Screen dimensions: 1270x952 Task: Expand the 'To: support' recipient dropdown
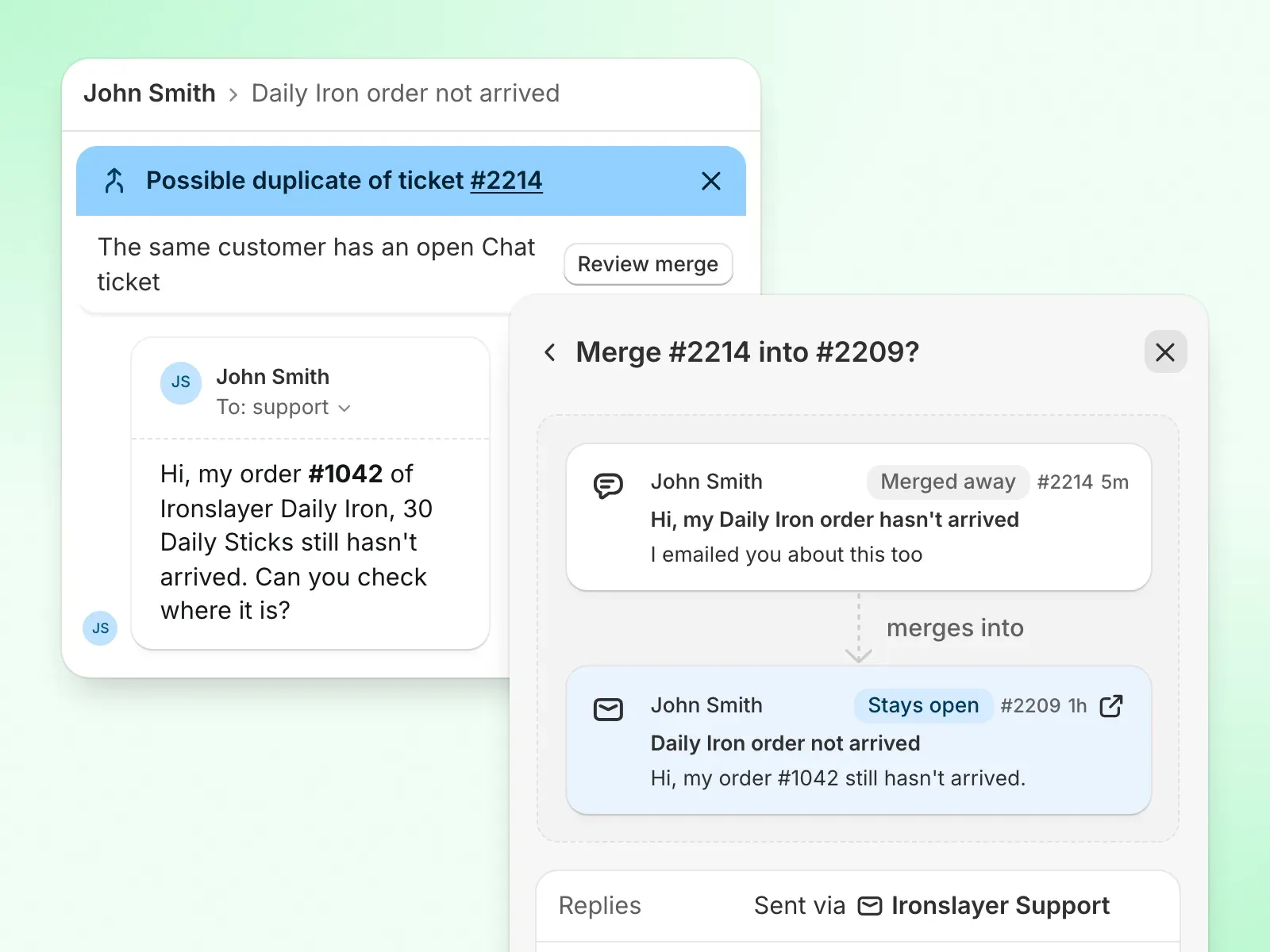click(x=283, y=408)
